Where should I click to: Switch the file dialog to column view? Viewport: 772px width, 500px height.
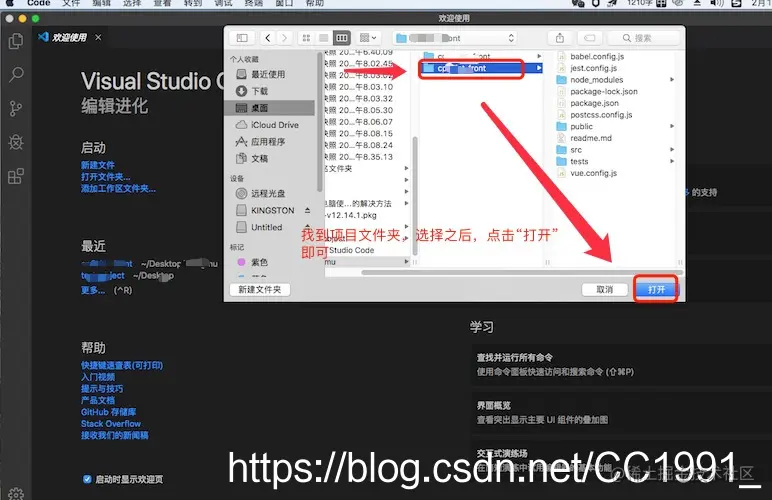click(x=342, y=38)
